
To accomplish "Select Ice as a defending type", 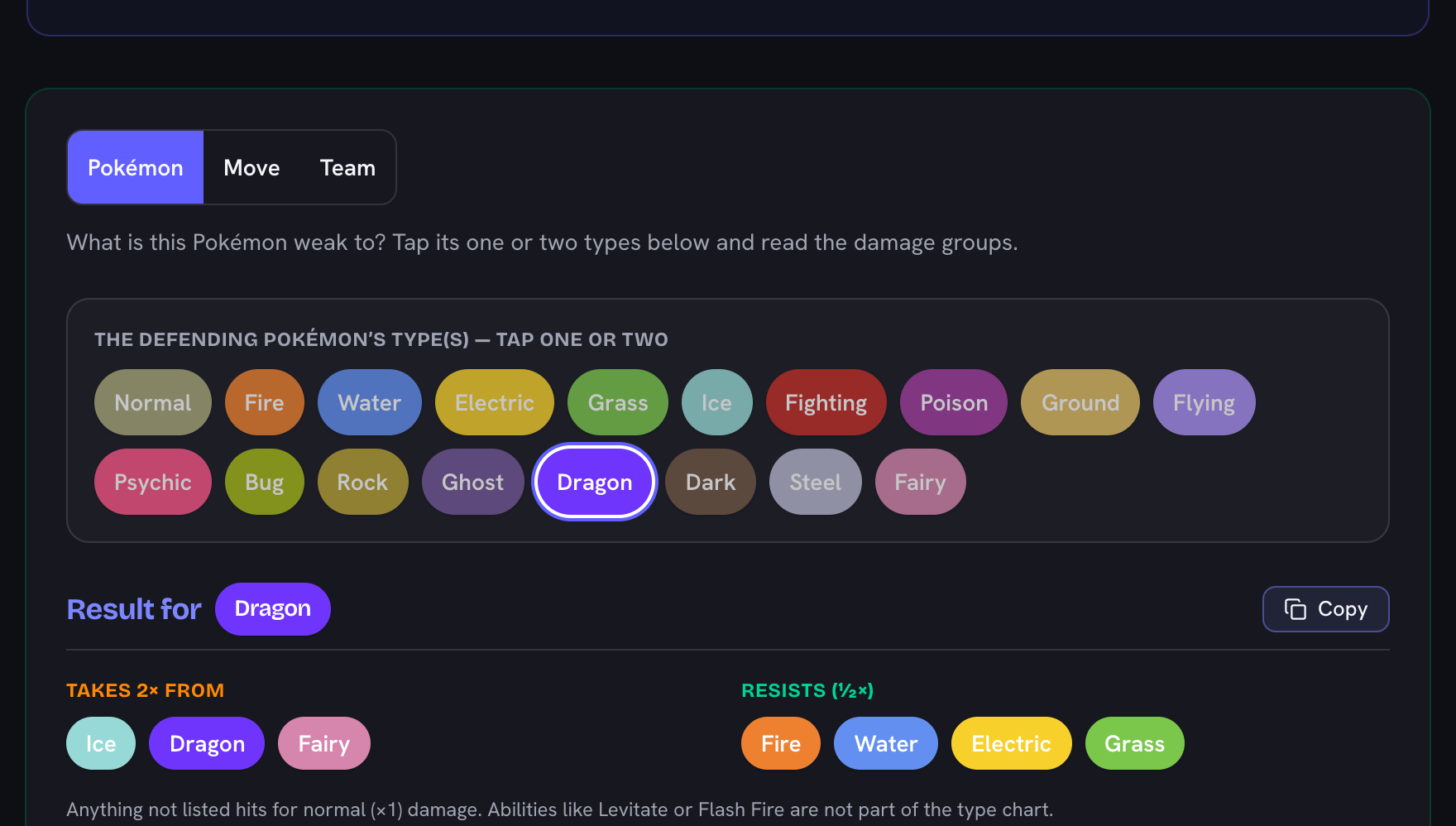I will [x=717, y=402].
